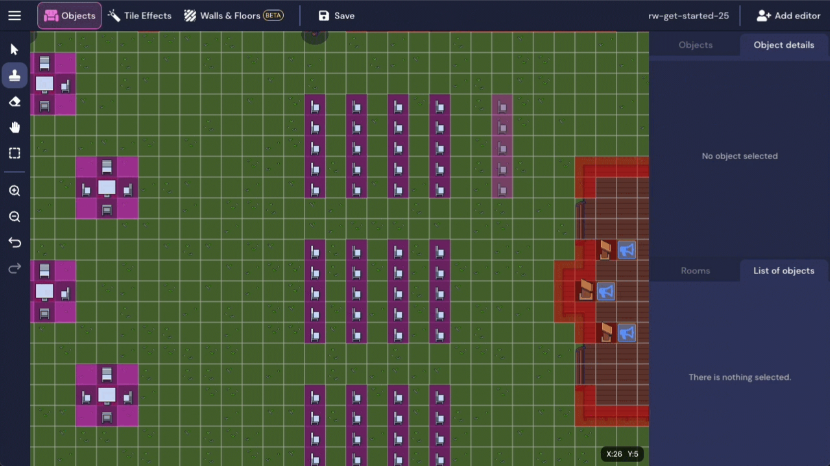Zoom in on the map
This screenshot has height=466, width=830.
click(x=14, y=191)
